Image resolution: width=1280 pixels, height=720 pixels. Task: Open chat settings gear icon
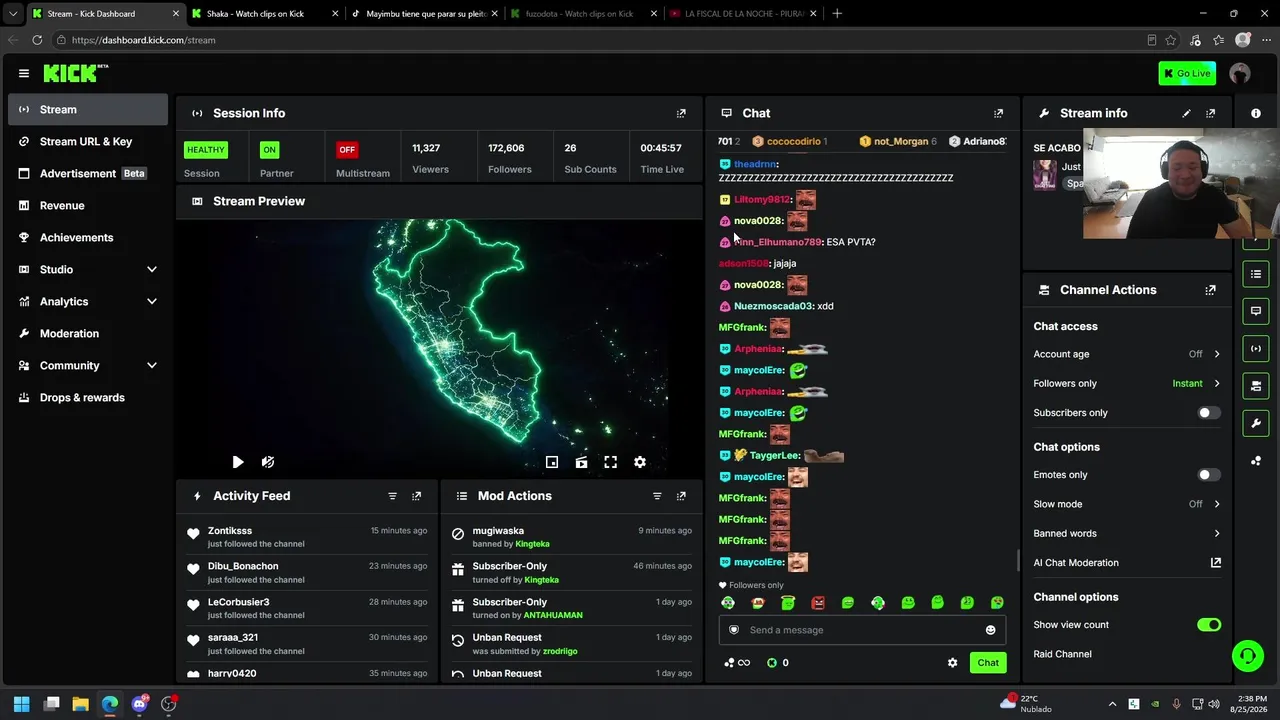952,663
